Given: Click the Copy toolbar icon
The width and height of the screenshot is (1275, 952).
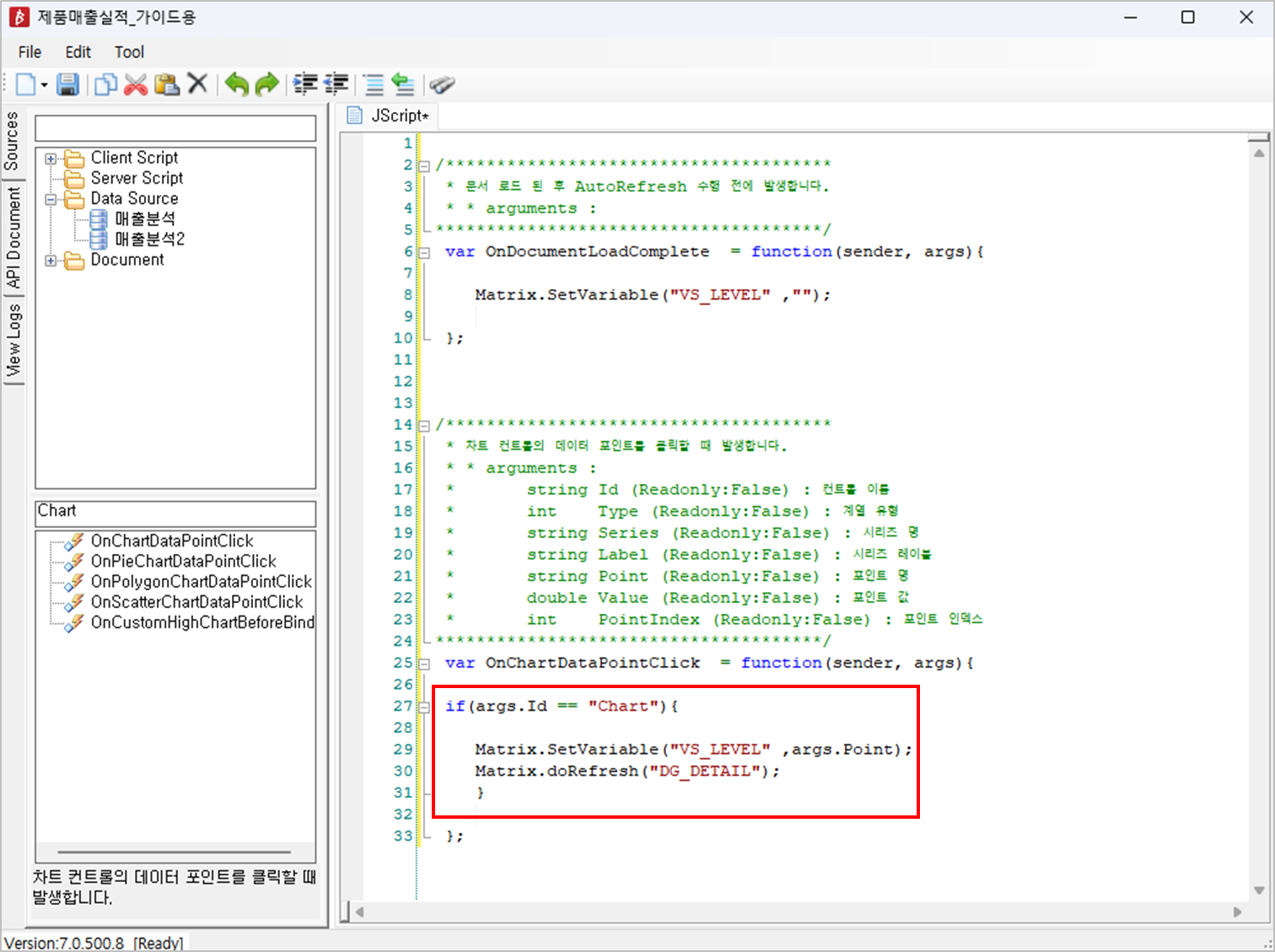Looking at the screenshot, I should [105, 84].
